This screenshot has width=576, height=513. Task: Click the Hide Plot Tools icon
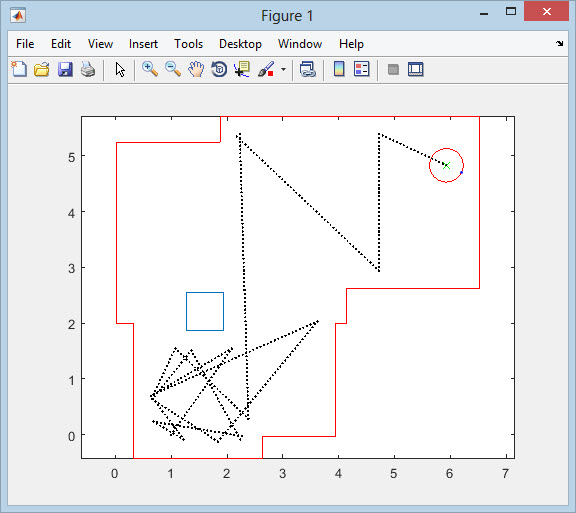(393, 69)
